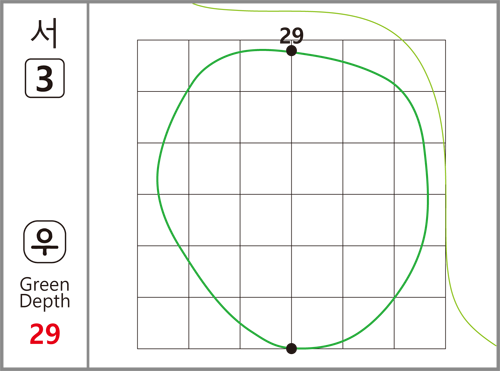Click the red 29 depth value
Viewport: 500px width, 371px height.
tap(45, 334)
